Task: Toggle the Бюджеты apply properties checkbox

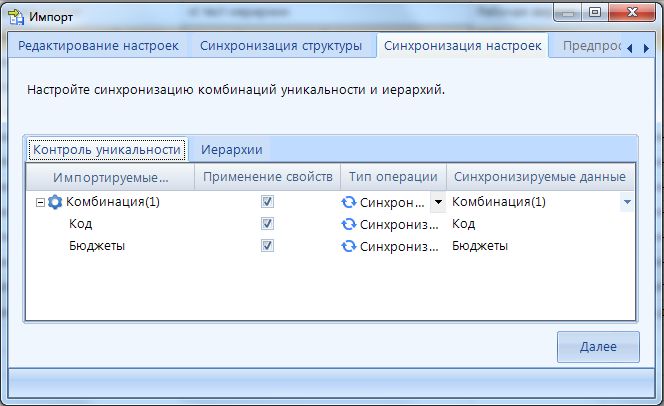Action: [x=267, y=245]
